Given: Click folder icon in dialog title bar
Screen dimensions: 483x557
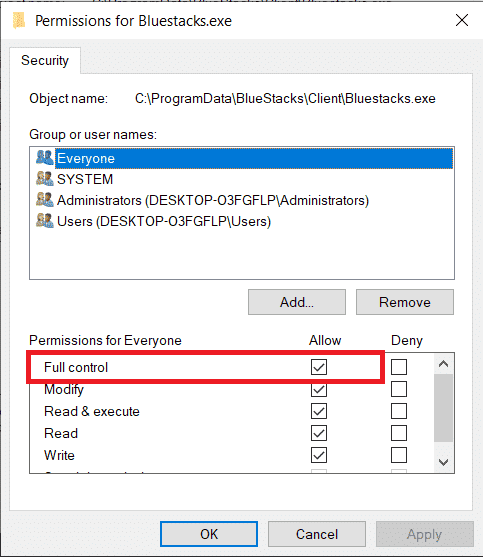Looking at the screenshot, I should (19, 20).
